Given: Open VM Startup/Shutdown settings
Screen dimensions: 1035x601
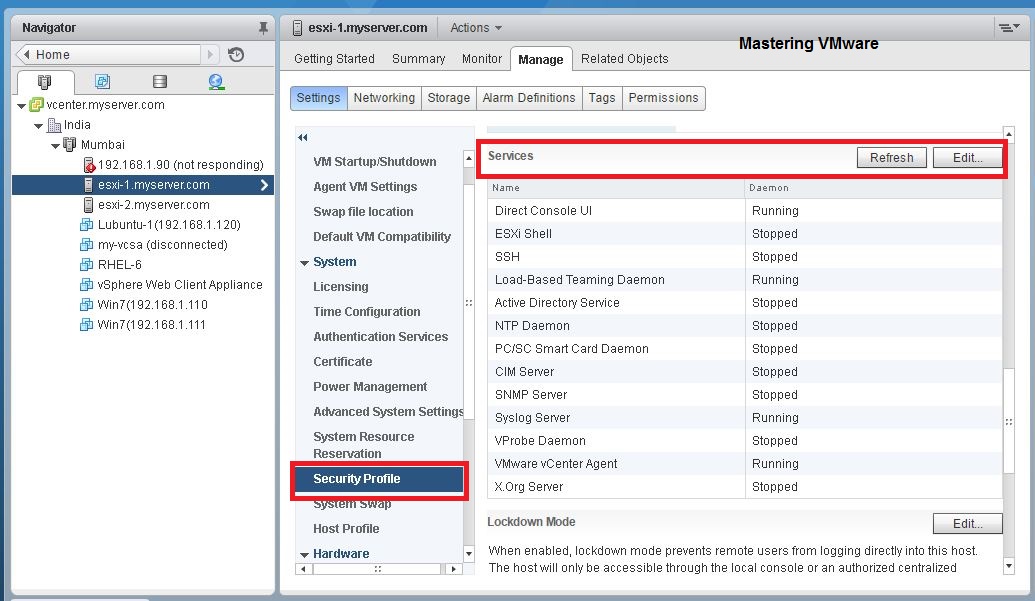Looking at the screenshot, I should (x=374, y=162).
